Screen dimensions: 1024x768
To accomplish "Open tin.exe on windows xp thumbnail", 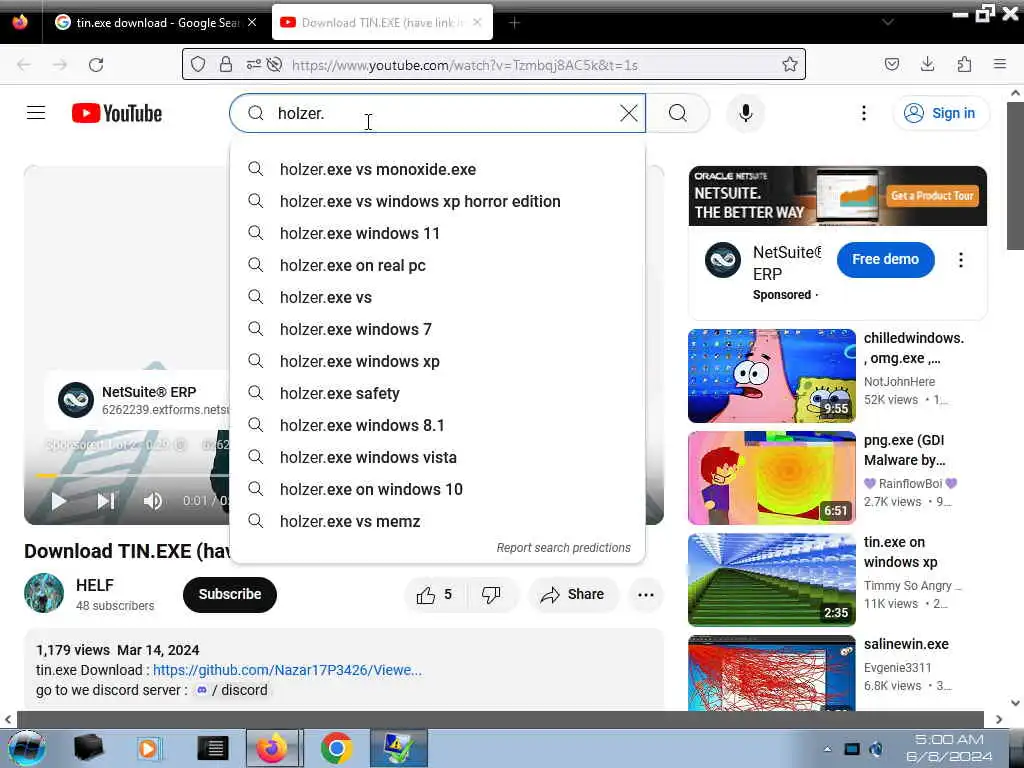I will (x=771, y=579).
